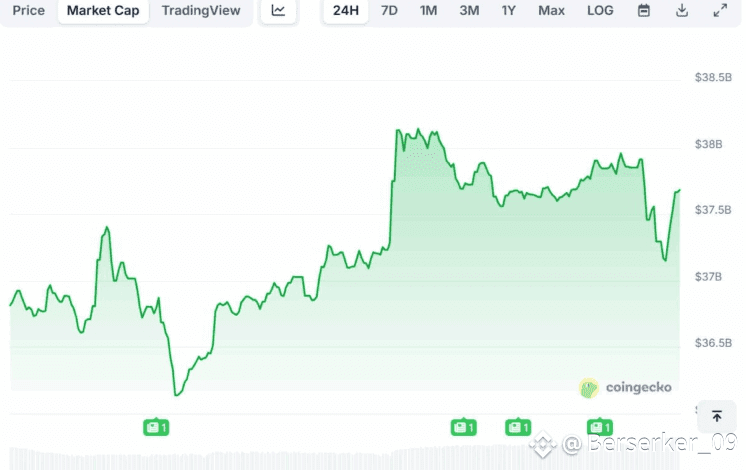
Task: Select the 24H time range
Action: [346, 11]
